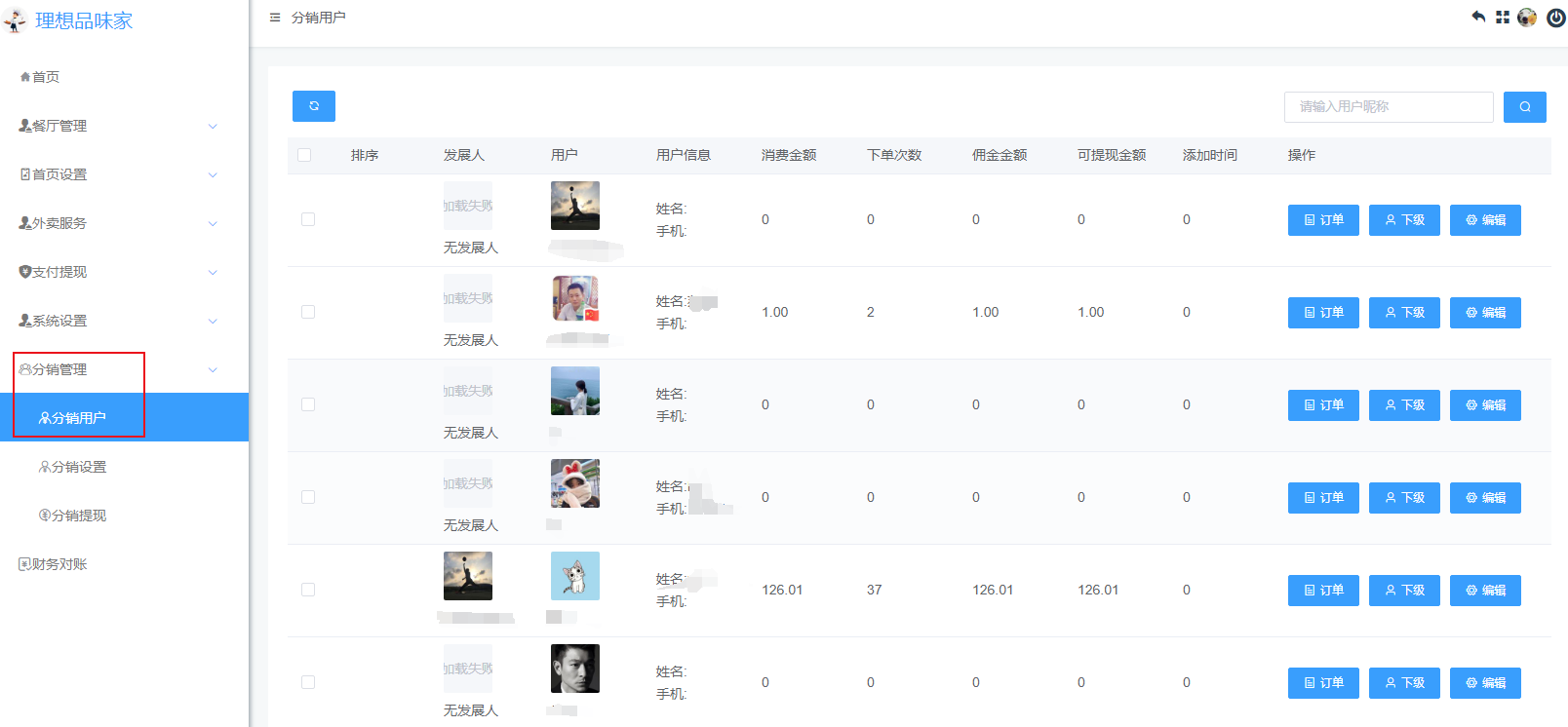Click 下级 in the black-and-white portrait row
This screenshot has width=1568, height=727.
[1404, 683]
